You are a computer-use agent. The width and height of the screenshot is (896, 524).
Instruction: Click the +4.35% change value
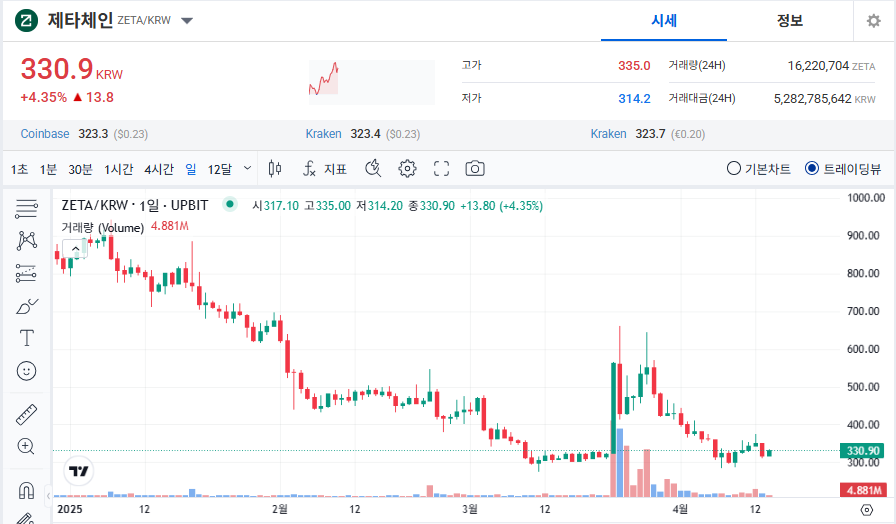43,97
